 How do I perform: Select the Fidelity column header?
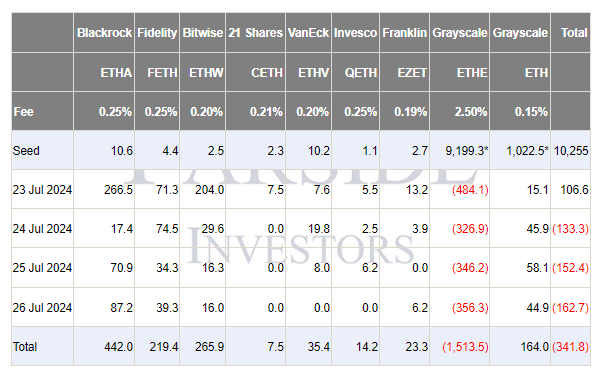point(157,33)
